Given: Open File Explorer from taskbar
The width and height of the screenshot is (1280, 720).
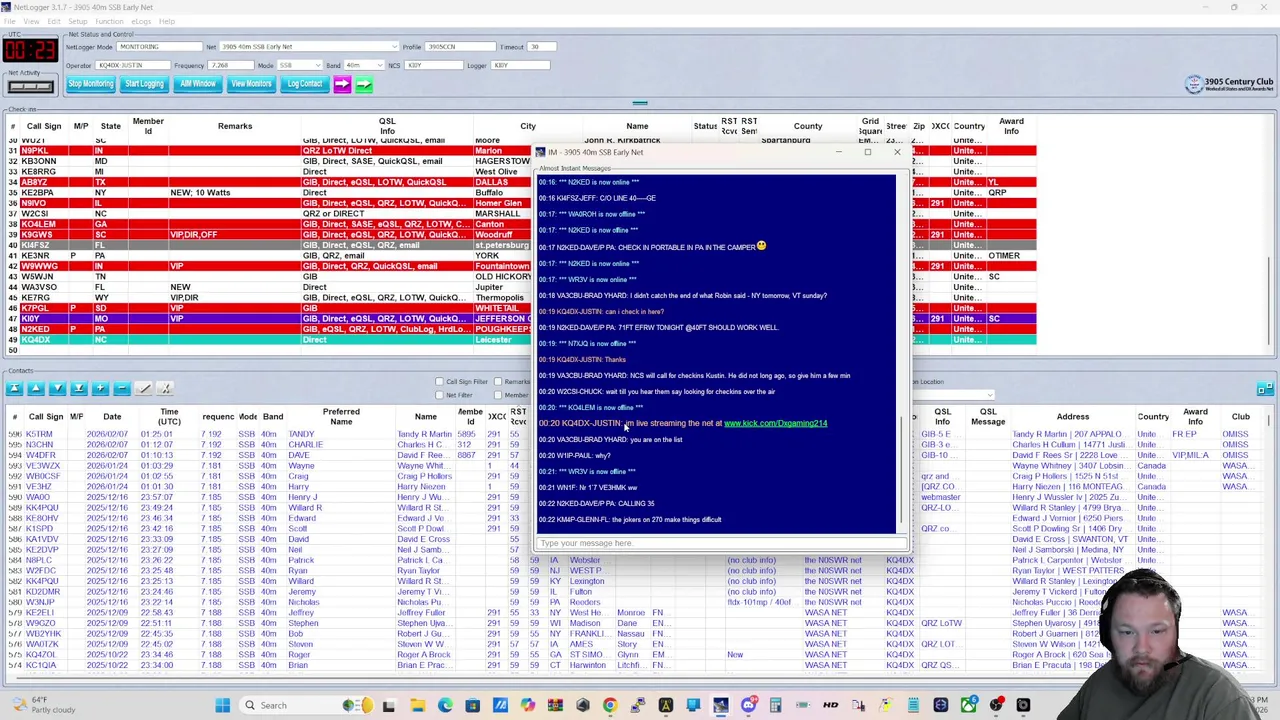Looking at the screenshot, I should point(417,705).
